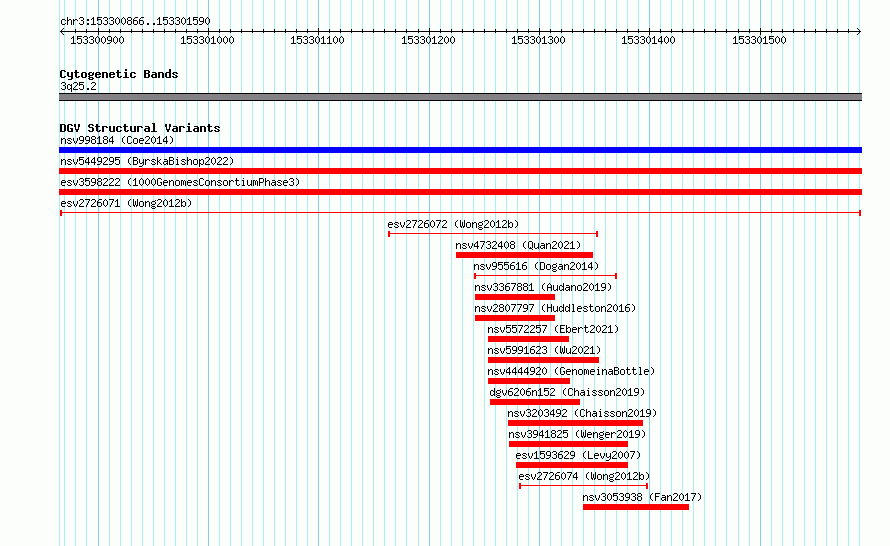Open the nsv998184 (Coe2014) label
This screenshot has width=890, height=546.
click(x=117, y=140)
